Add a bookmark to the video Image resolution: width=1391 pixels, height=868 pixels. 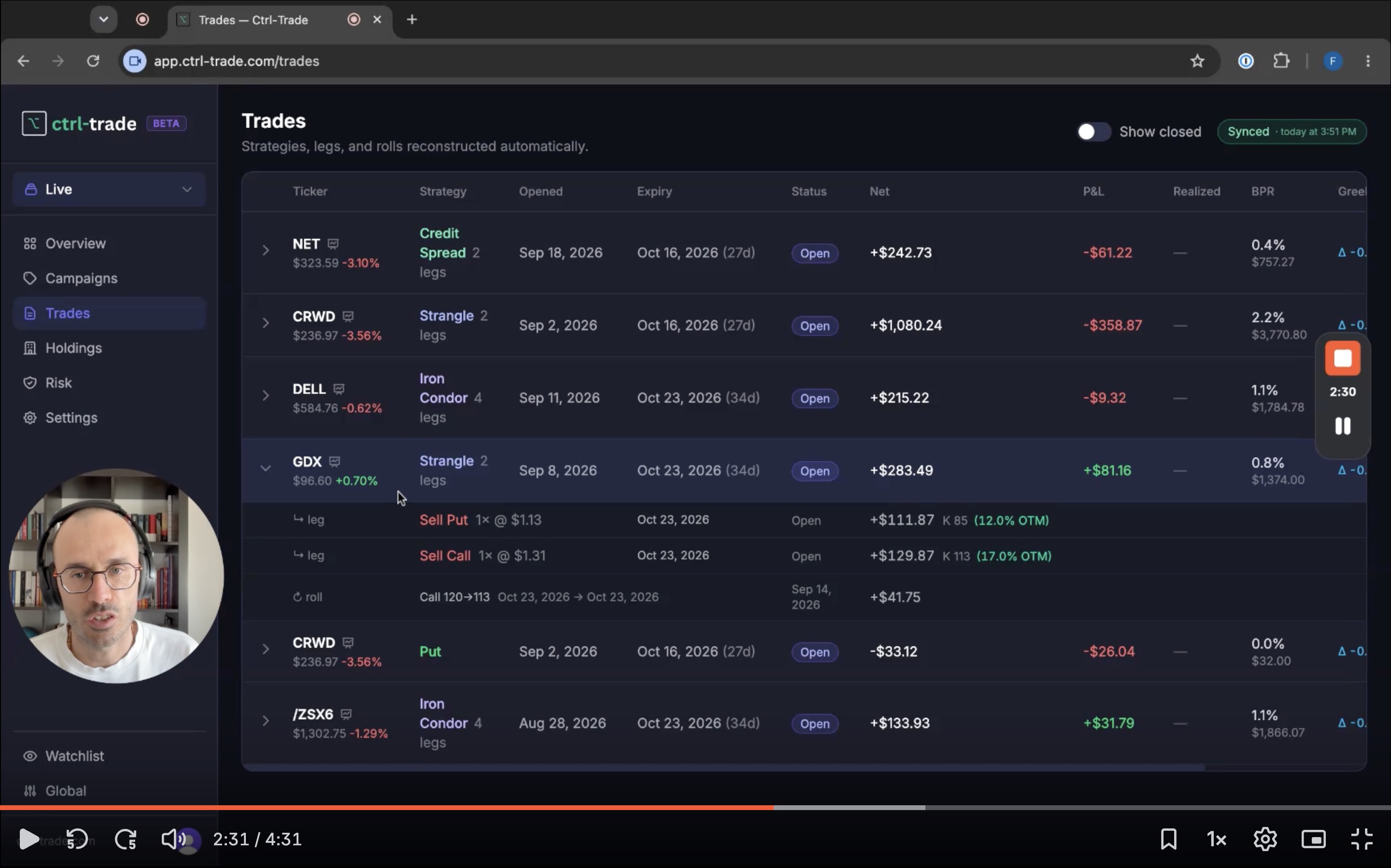pos(1169,840)
